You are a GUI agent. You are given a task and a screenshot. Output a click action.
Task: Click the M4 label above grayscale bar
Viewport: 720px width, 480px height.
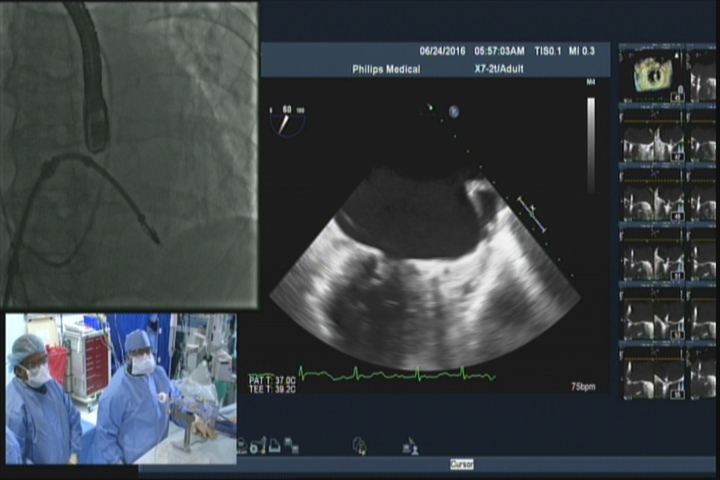coord(591,83)
